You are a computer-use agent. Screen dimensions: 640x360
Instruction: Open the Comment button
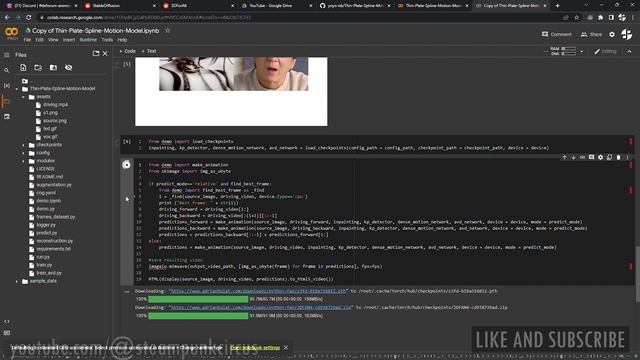[557, 34]
